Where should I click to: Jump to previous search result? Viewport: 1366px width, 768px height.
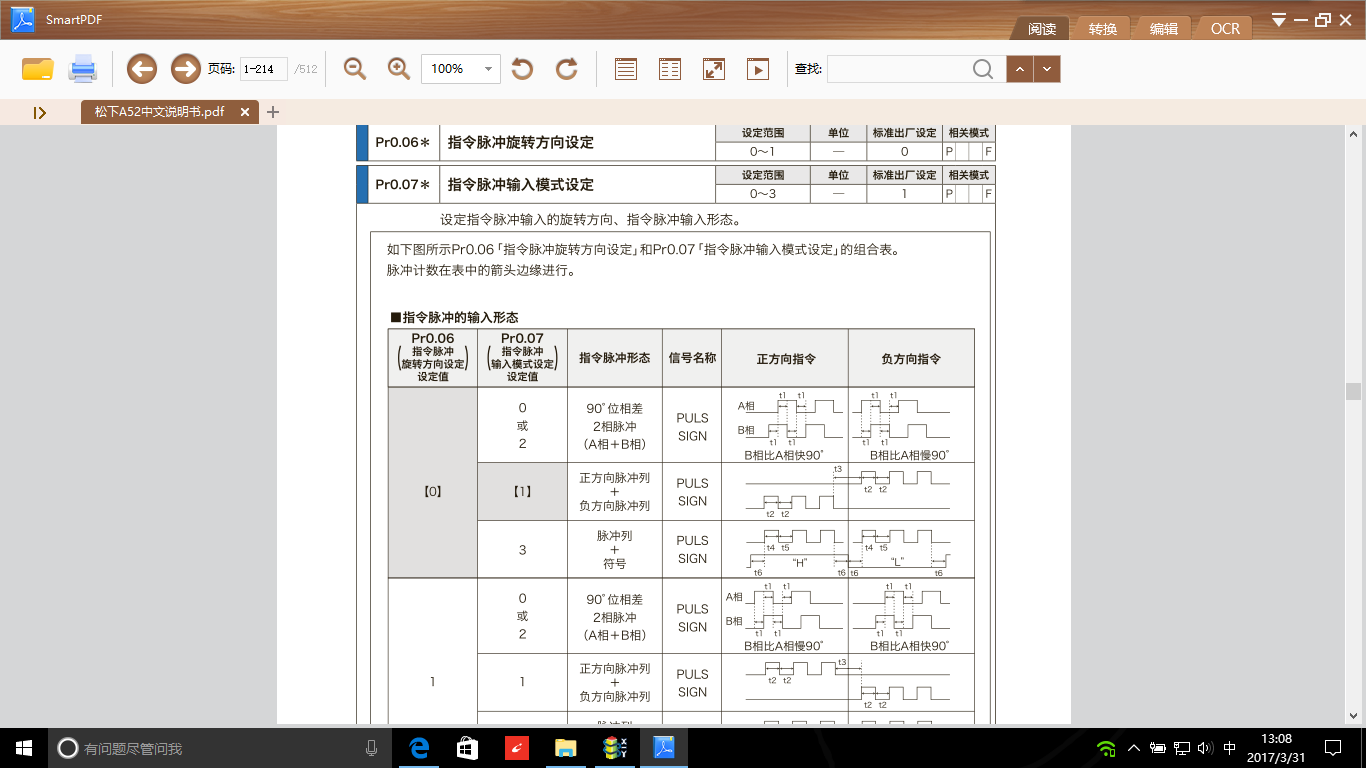1019,69
